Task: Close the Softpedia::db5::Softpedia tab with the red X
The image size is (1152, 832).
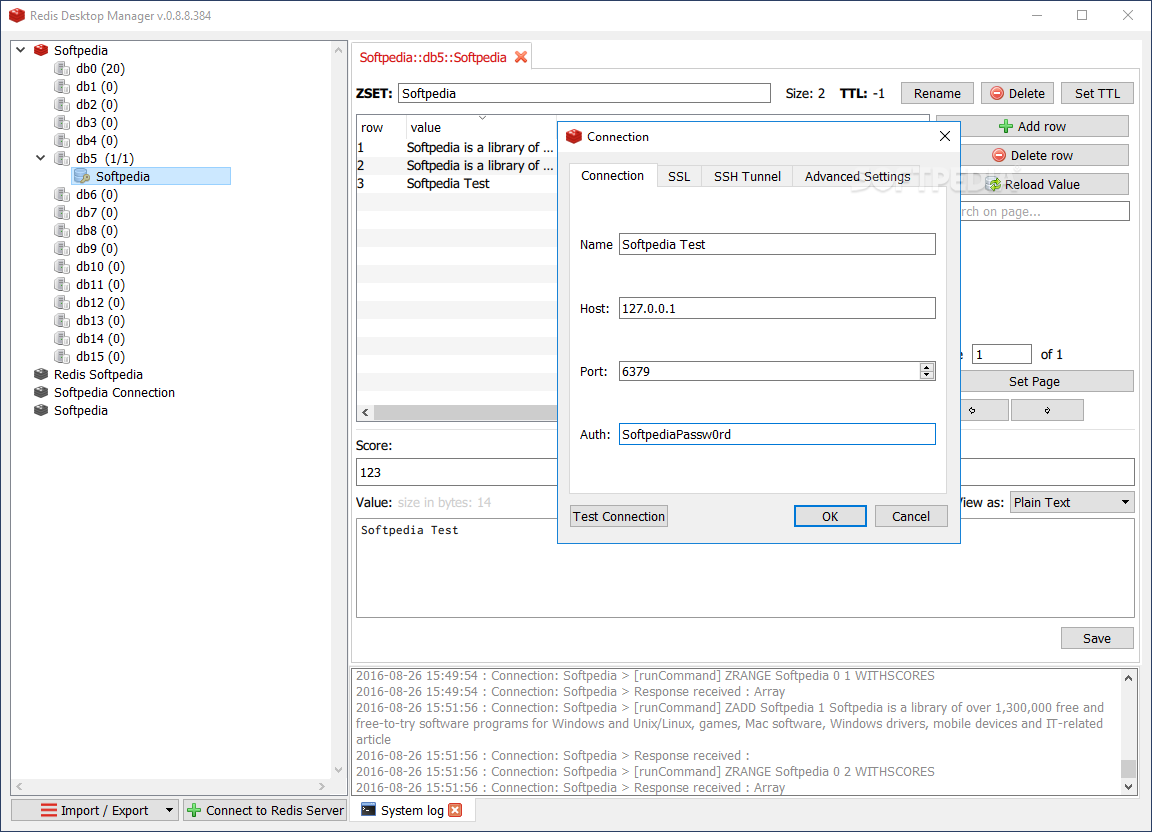Action: [x=521, y=57]
